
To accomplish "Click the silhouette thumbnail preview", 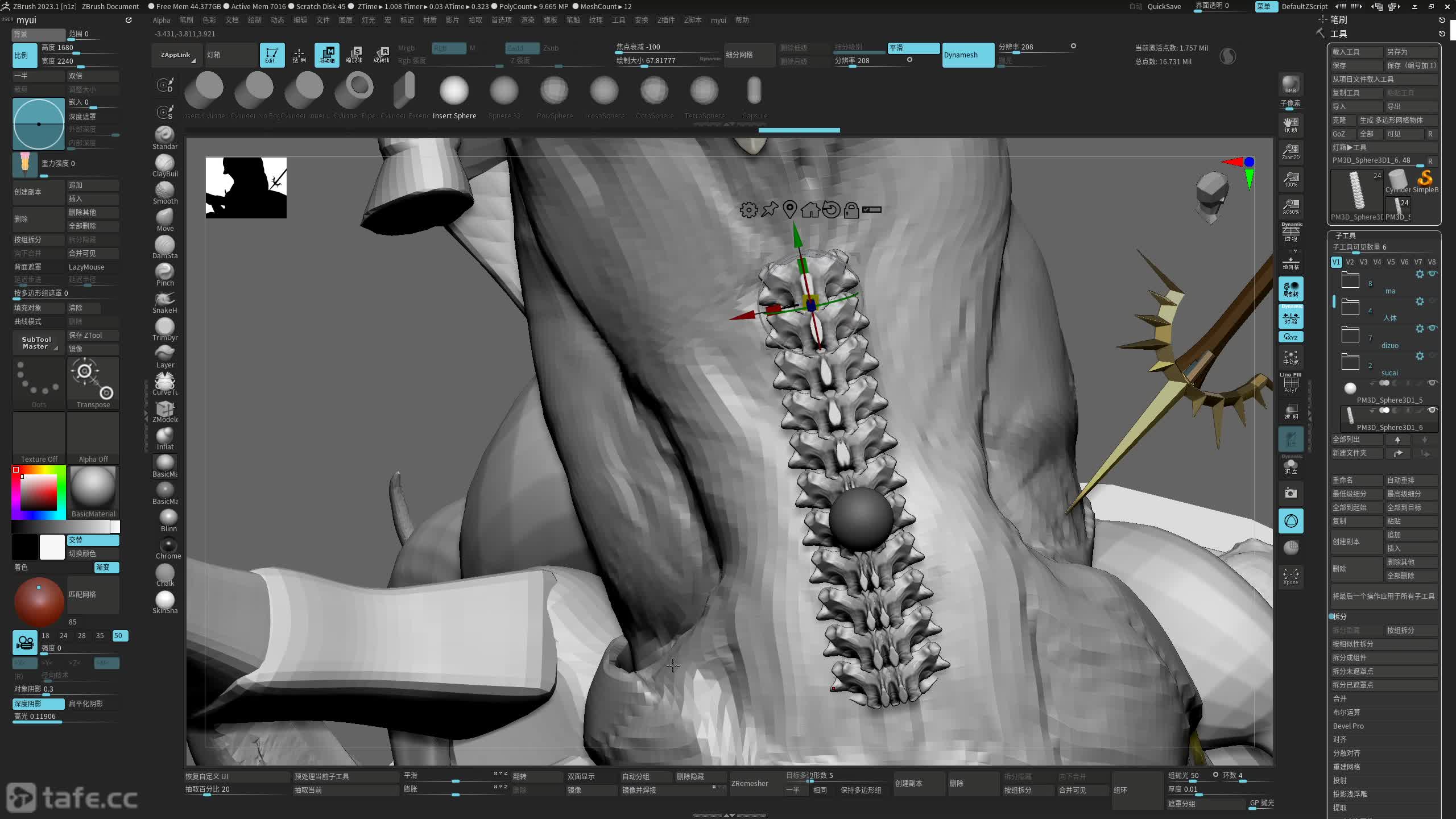I will click(246, 188).
